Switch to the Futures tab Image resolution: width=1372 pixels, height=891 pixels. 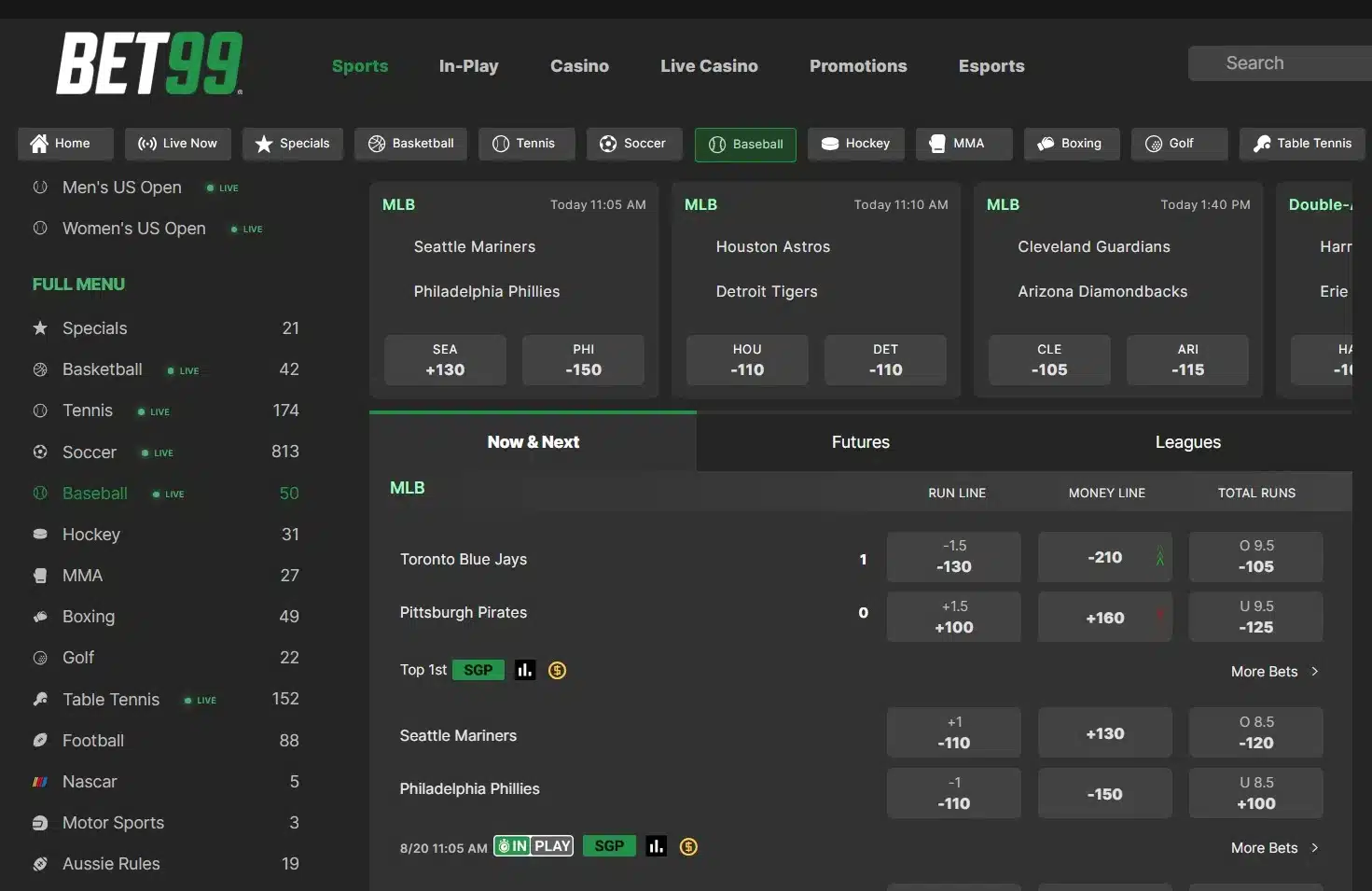(x=861, y=442)
